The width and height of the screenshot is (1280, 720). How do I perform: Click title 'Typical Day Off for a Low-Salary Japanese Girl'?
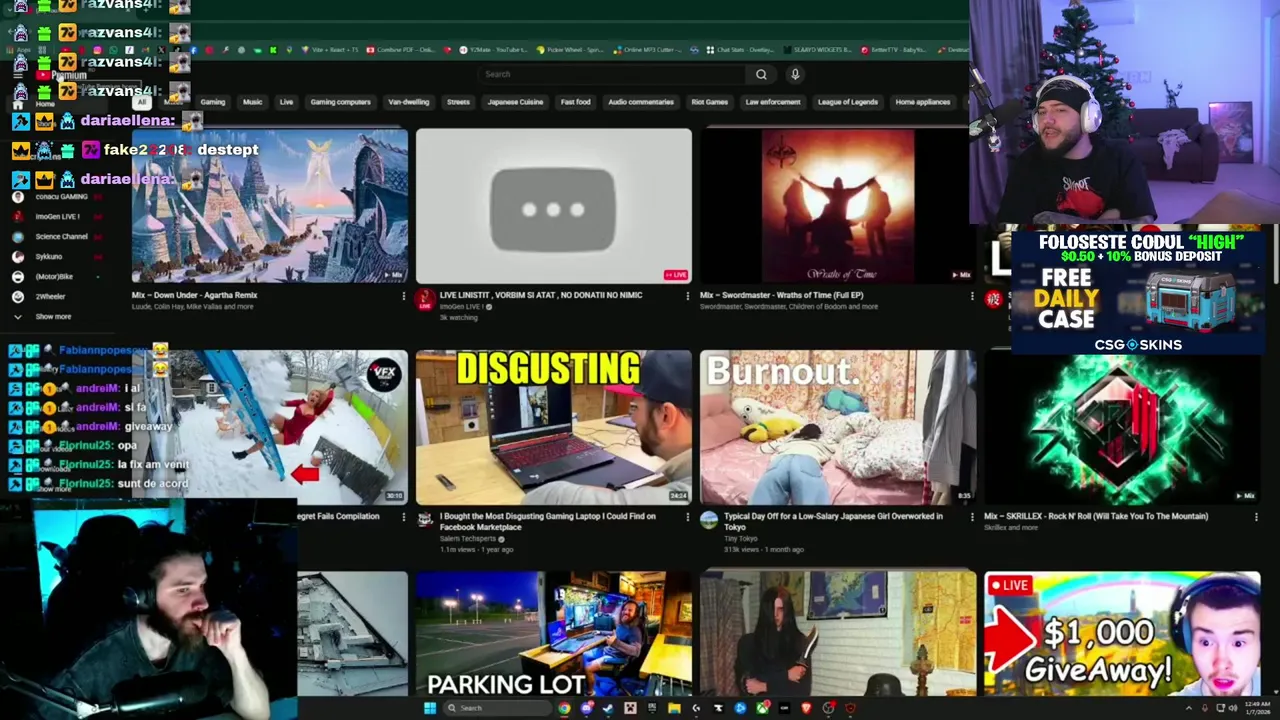833,522
